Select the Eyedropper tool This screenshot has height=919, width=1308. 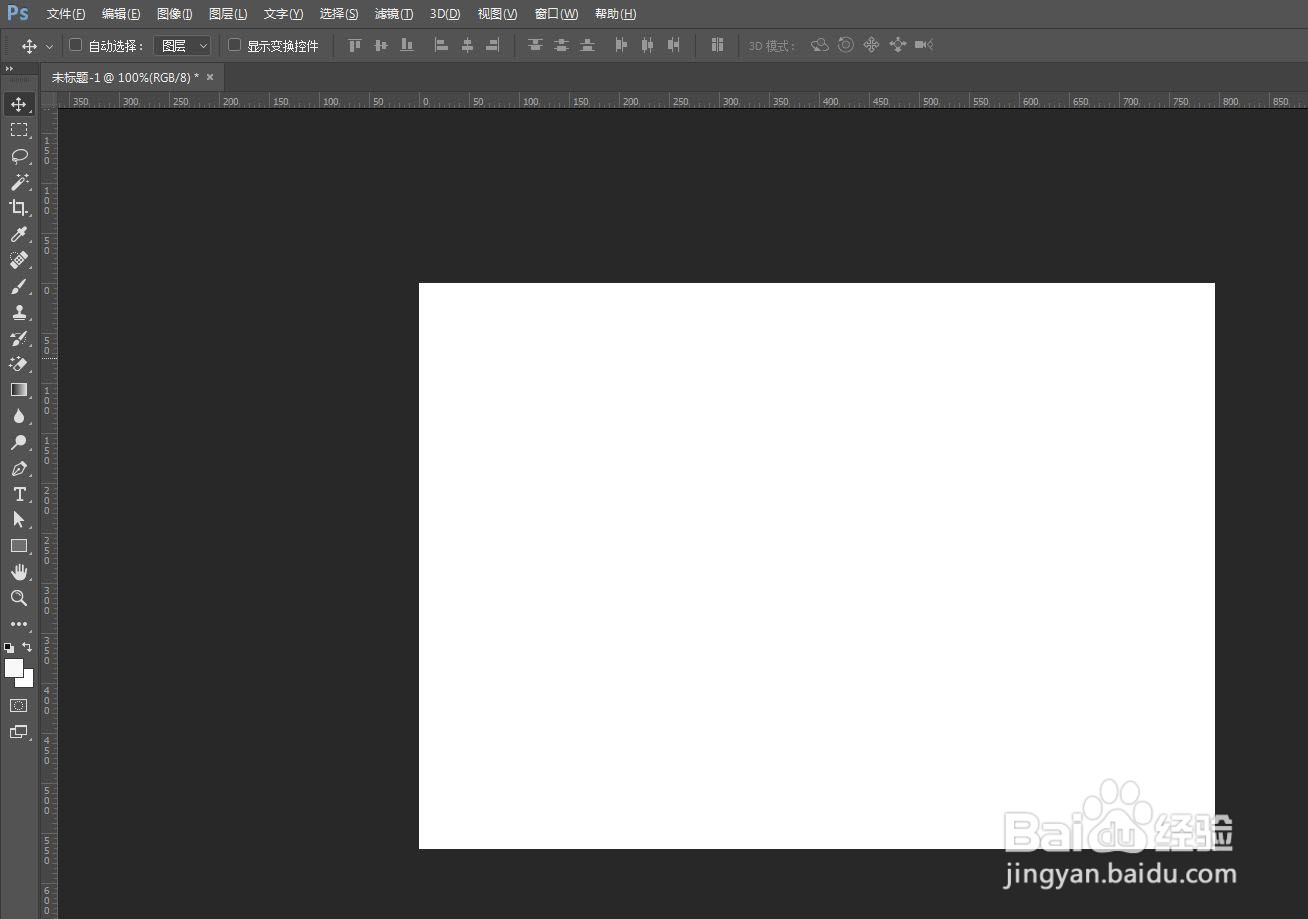19,234
